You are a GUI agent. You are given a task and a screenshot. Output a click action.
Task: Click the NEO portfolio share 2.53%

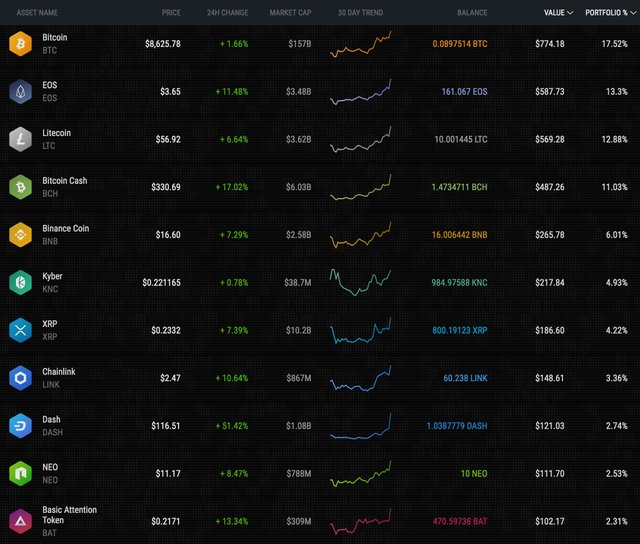(617, 473)
